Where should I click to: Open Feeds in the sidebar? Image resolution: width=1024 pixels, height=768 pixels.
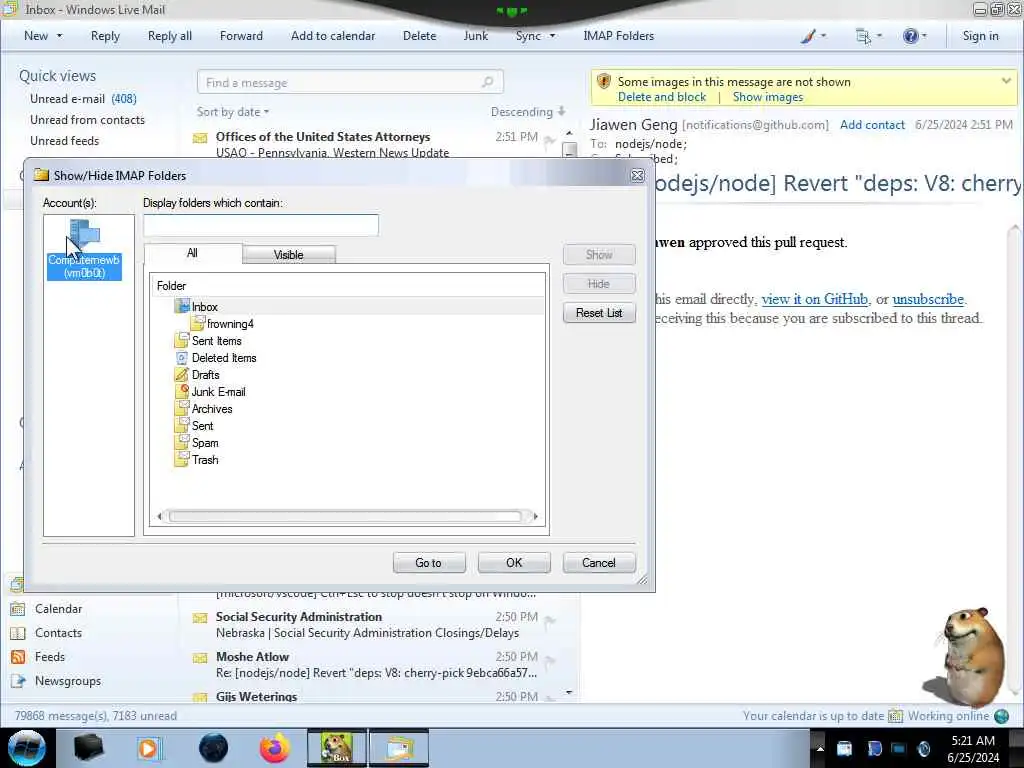(x=38, y=657)
